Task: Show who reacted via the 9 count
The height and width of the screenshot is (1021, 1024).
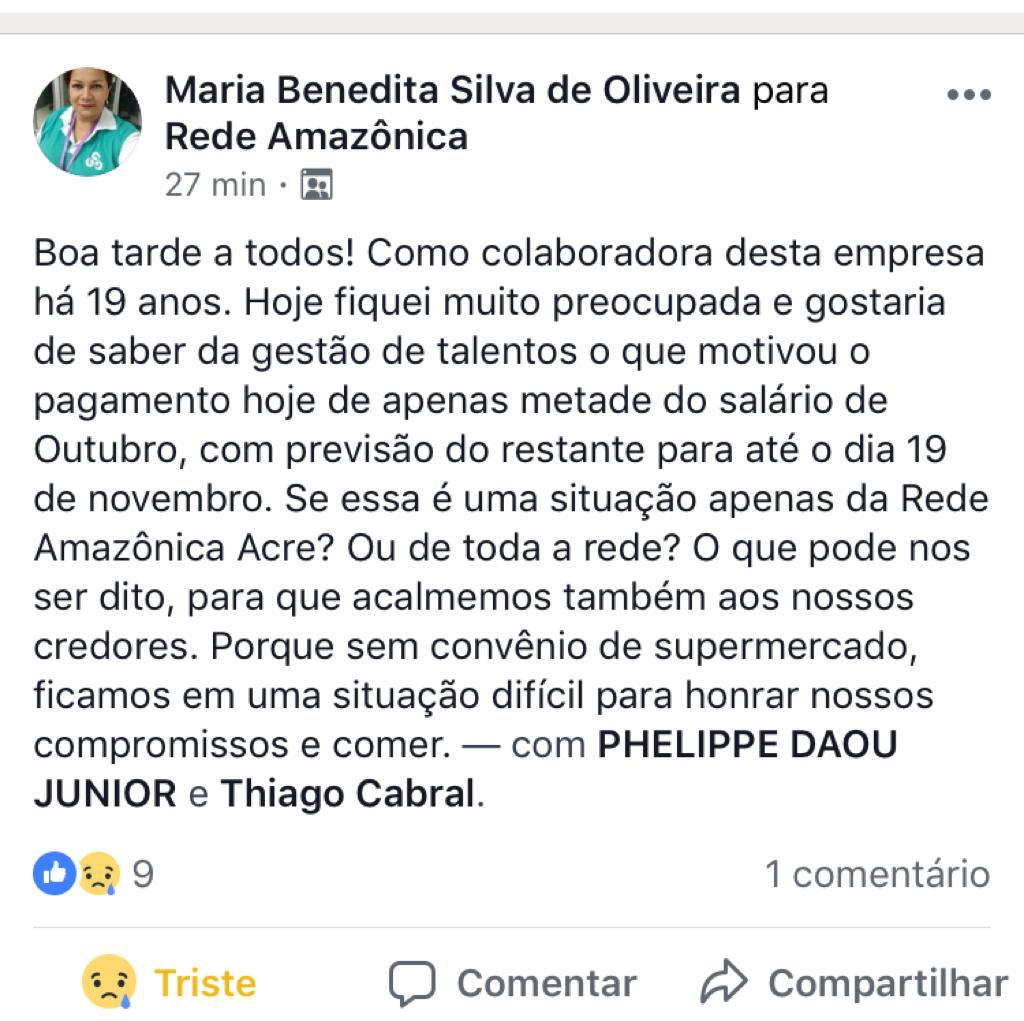Action: [x=143, y=874]
